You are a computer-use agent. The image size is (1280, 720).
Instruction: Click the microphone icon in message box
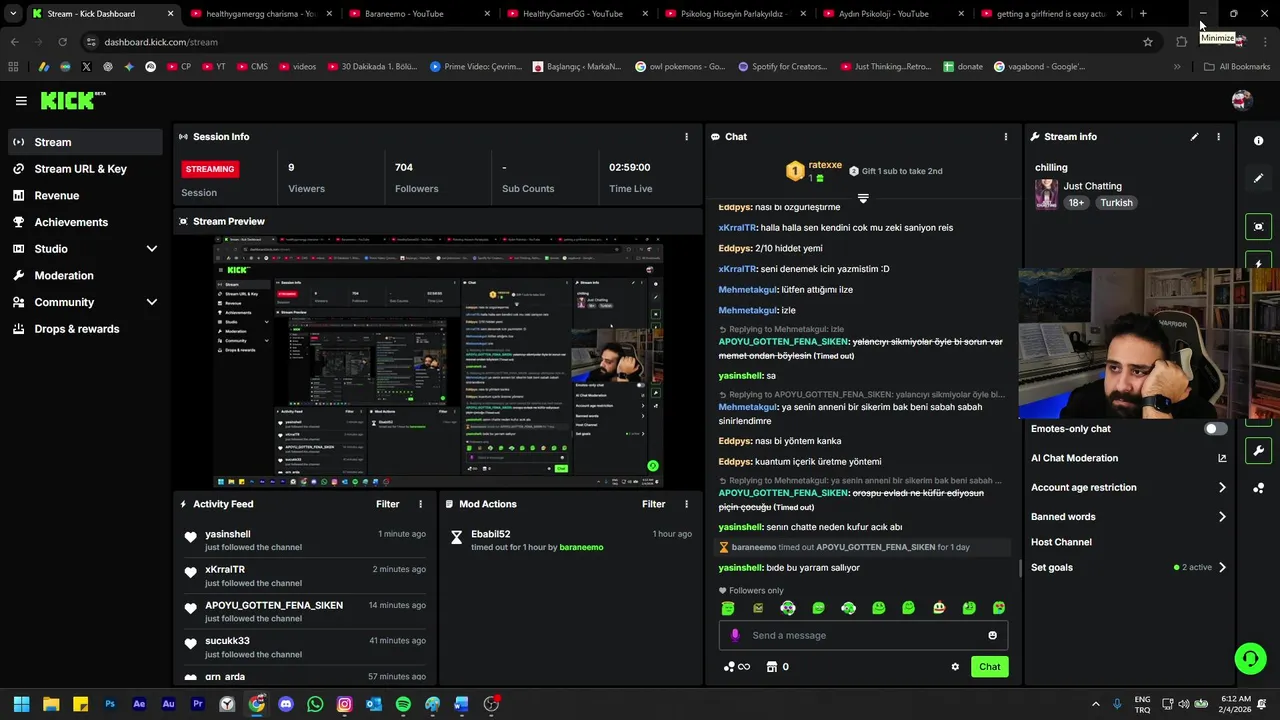pyautogui.click(x=735, y=635)
